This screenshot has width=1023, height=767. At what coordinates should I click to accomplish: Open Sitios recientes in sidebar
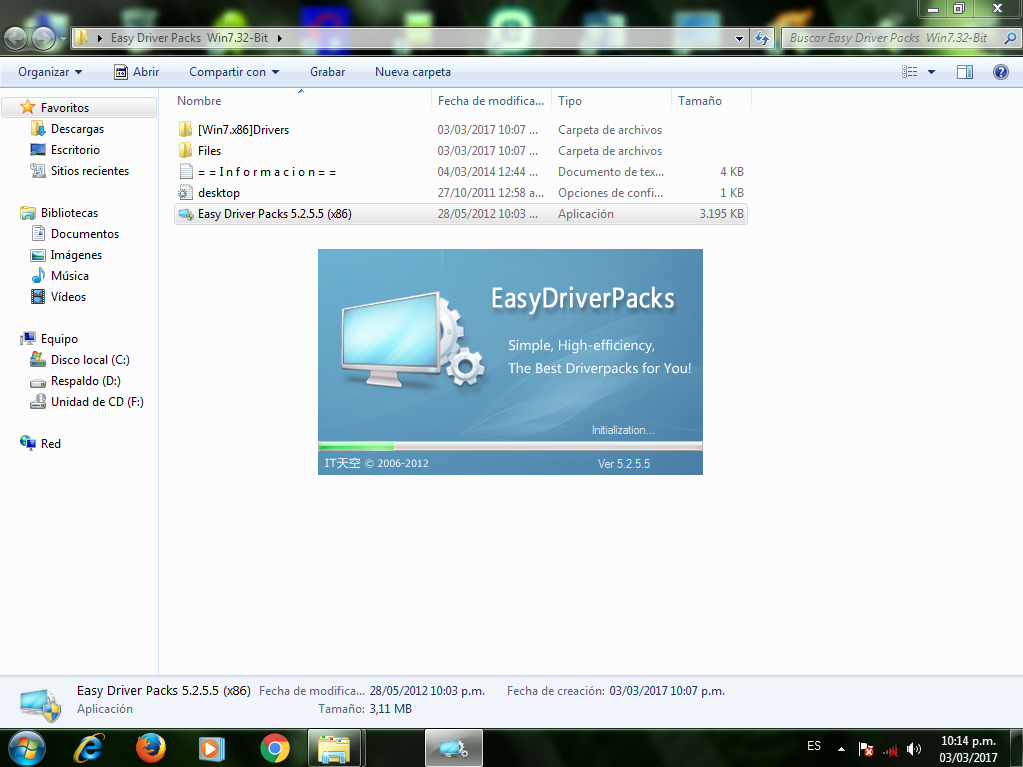point(80,171)
